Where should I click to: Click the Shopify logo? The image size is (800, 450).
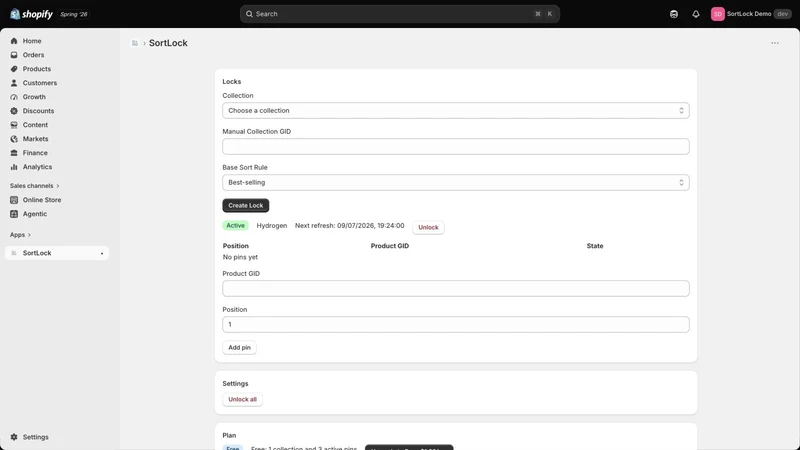click(31, 14)
